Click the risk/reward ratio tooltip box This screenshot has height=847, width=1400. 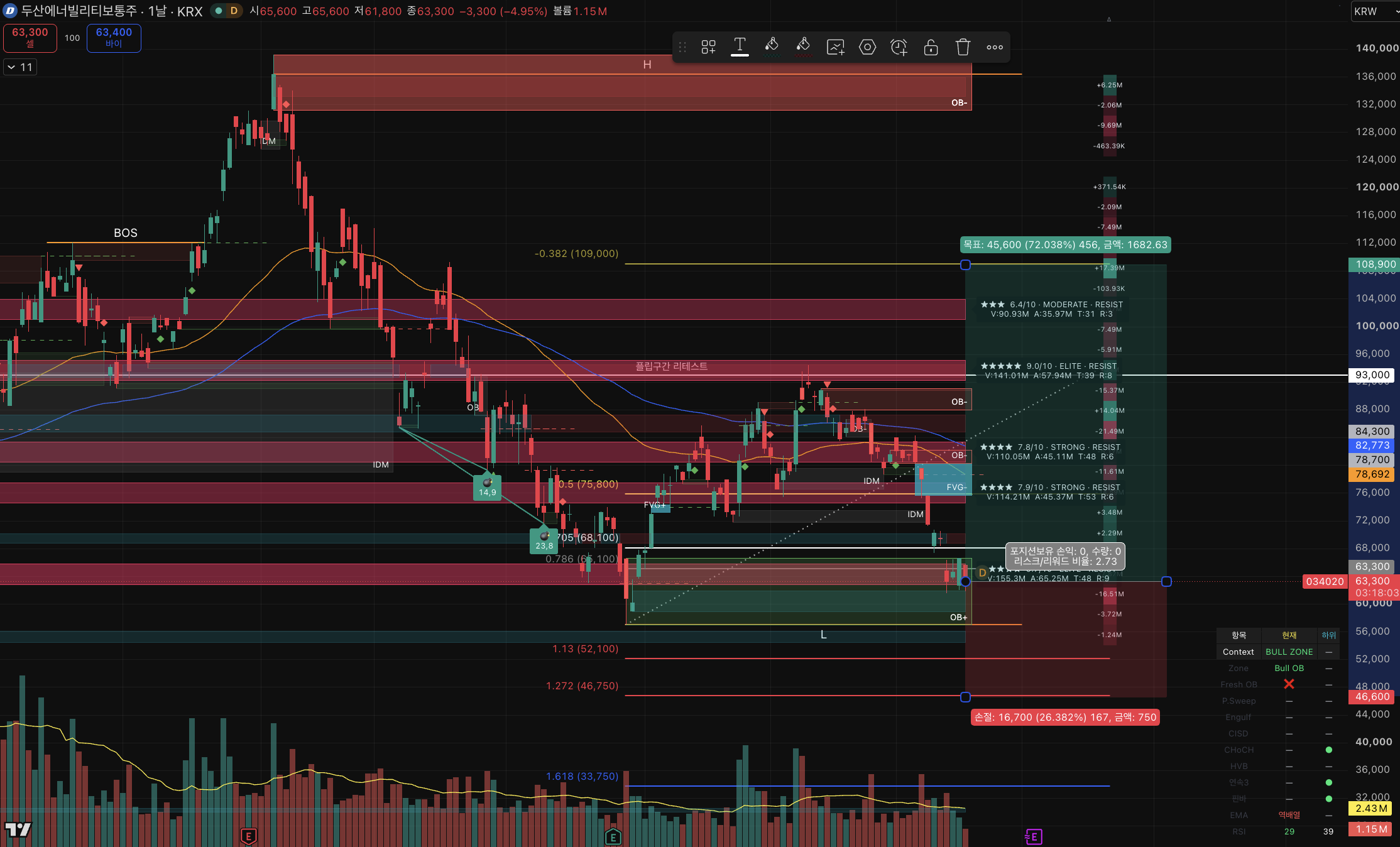coord(1065,557)
